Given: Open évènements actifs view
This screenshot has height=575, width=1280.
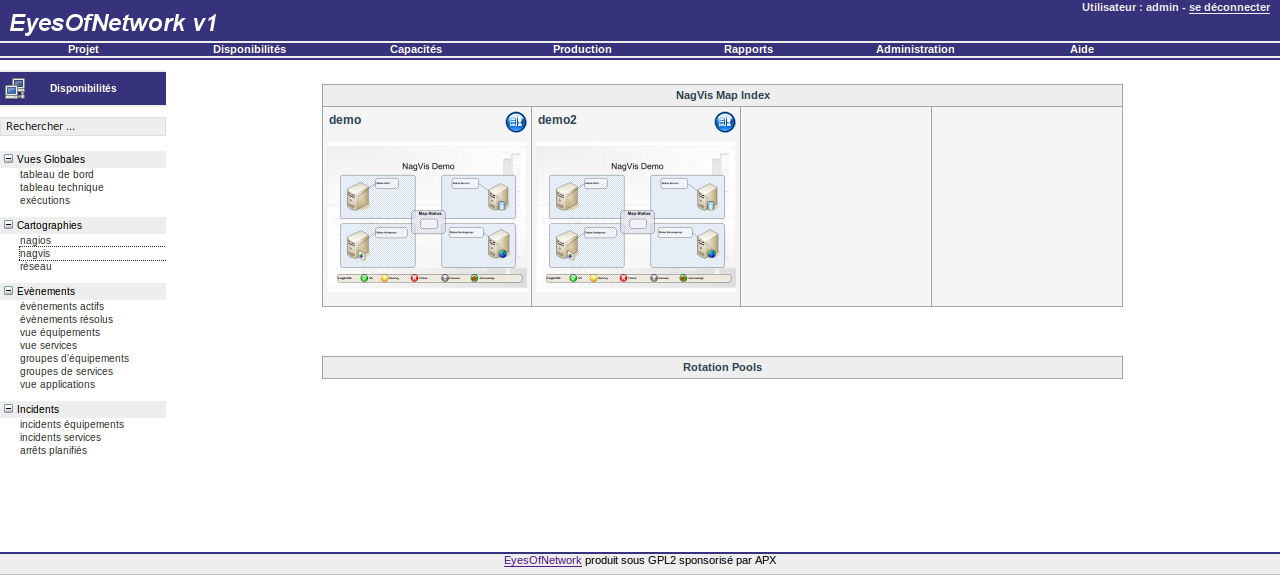Looking at the screenshot, I should [62, 306].
